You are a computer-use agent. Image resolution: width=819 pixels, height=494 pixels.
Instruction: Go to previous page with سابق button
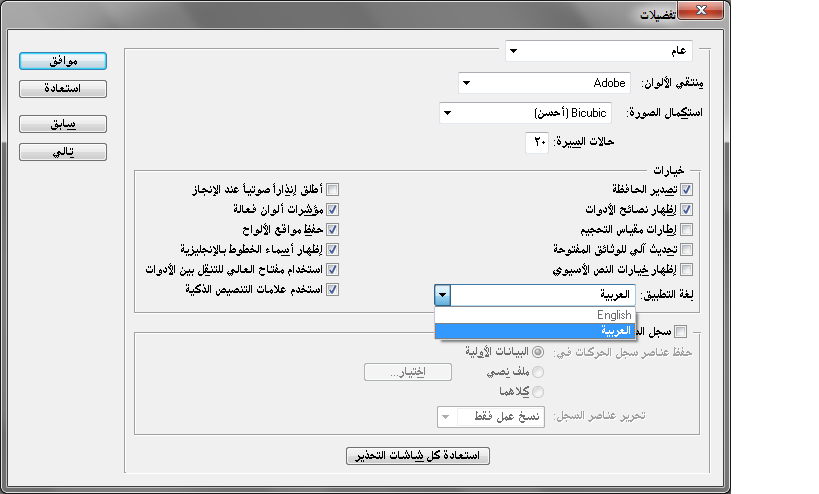point(63,125)
